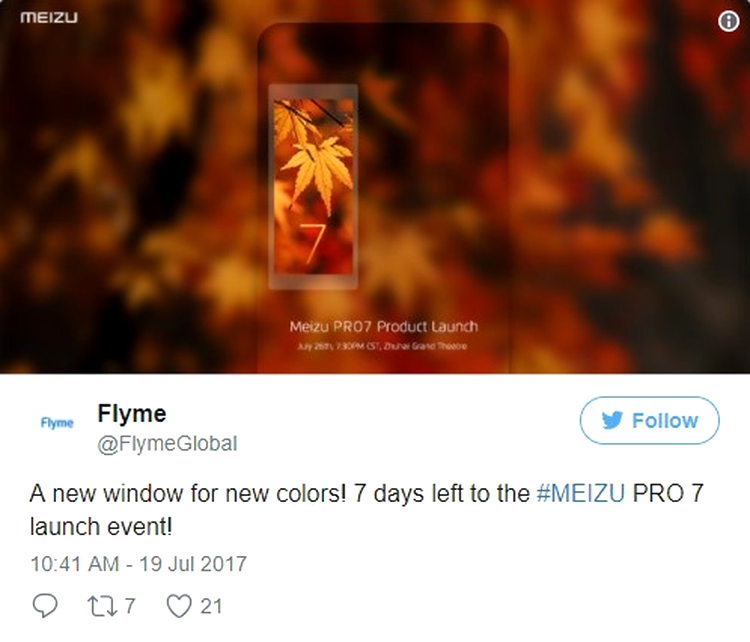Image resolution: width=750 pixels, height=642 pixels.
Task: Open the #MEIZU hashtag link
Action: 581,493
